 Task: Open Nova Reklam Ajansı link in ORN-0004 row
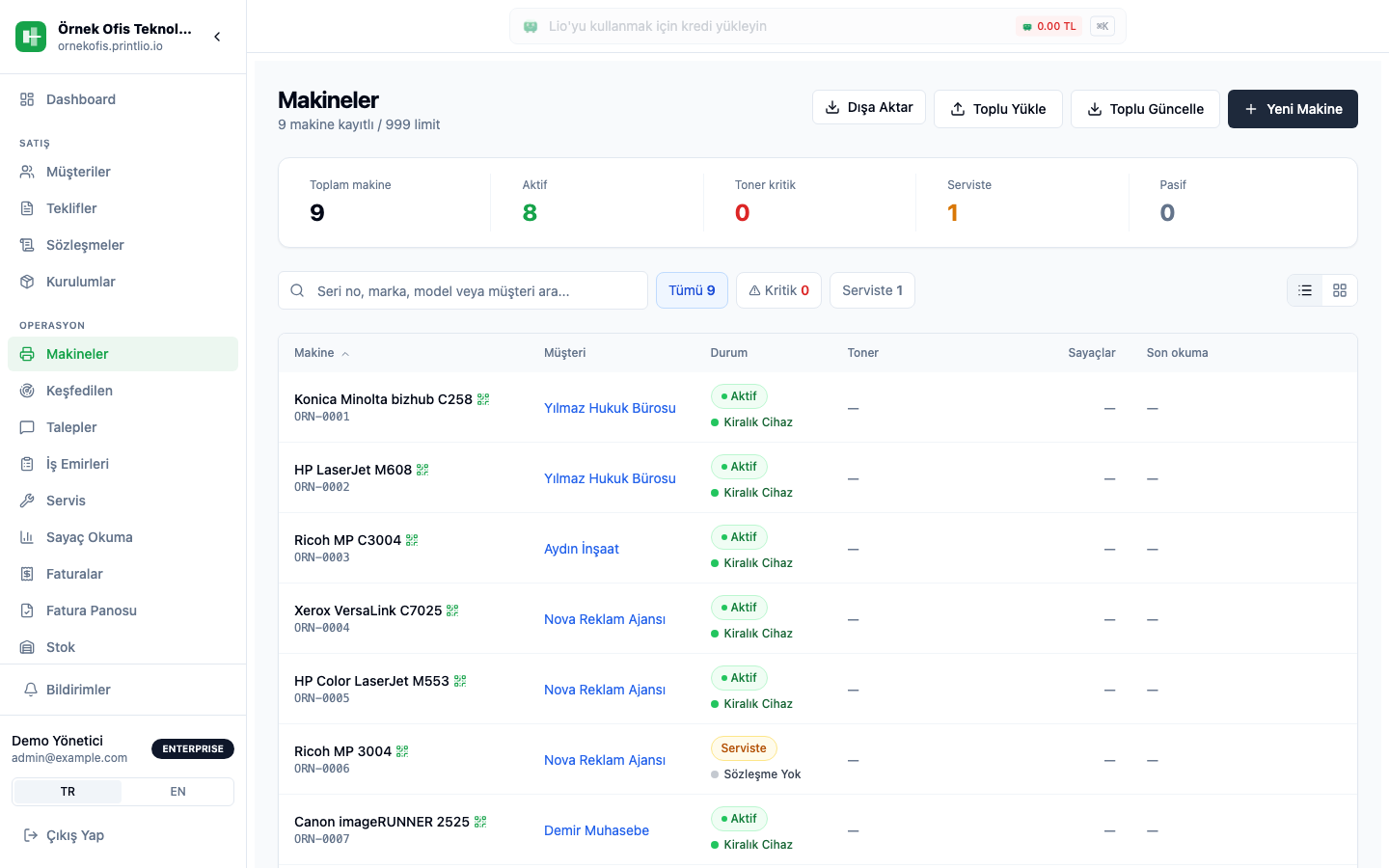tap(605, 619)
